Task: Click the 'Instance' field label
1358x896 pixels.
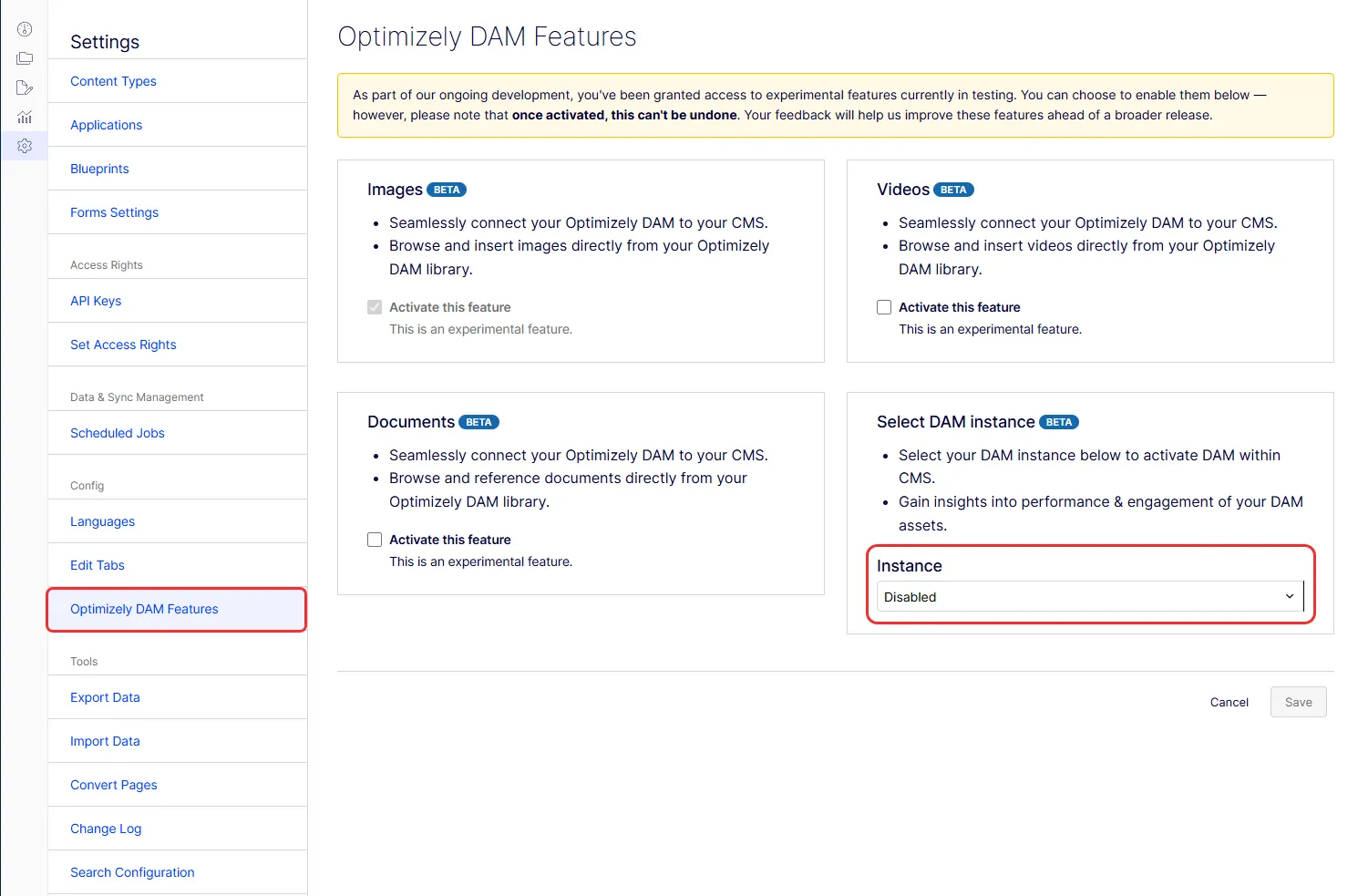Action: click(910, 566)
